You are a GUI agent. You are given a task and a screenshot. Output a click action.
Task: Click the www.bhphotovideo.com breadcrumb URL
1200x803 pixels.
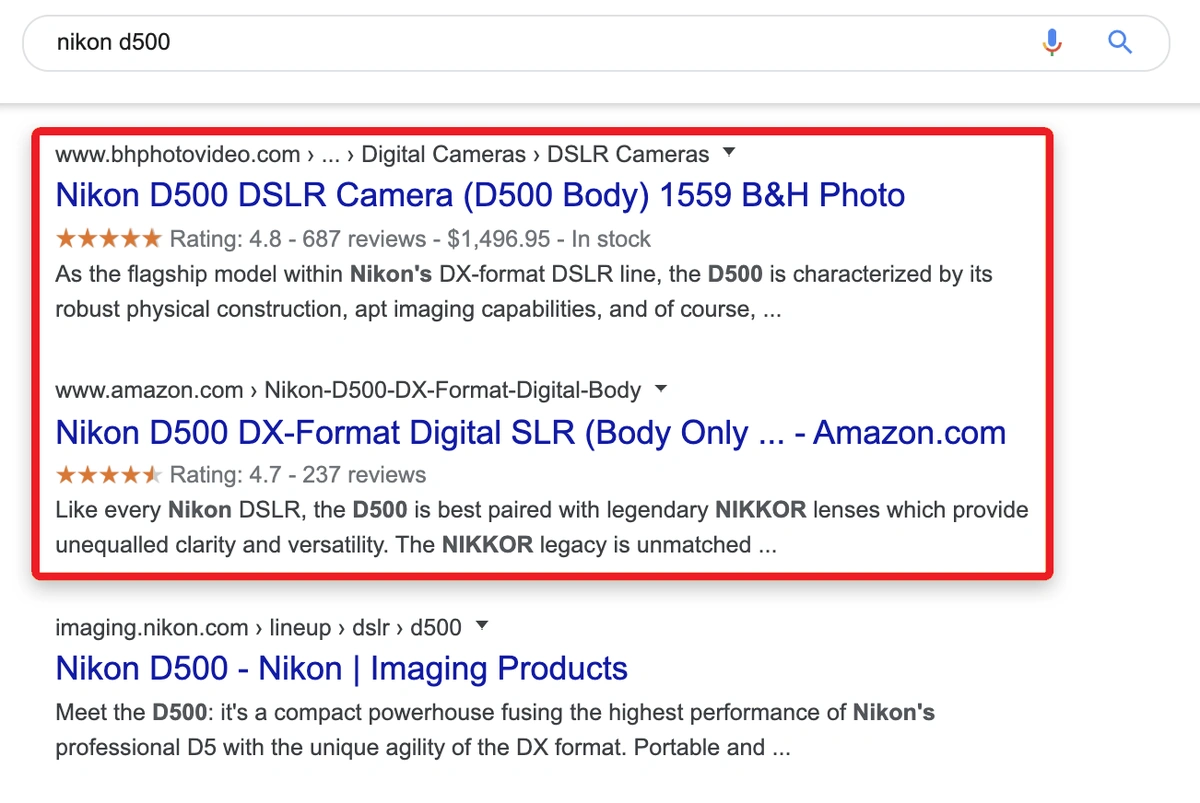tap(178, 154)
